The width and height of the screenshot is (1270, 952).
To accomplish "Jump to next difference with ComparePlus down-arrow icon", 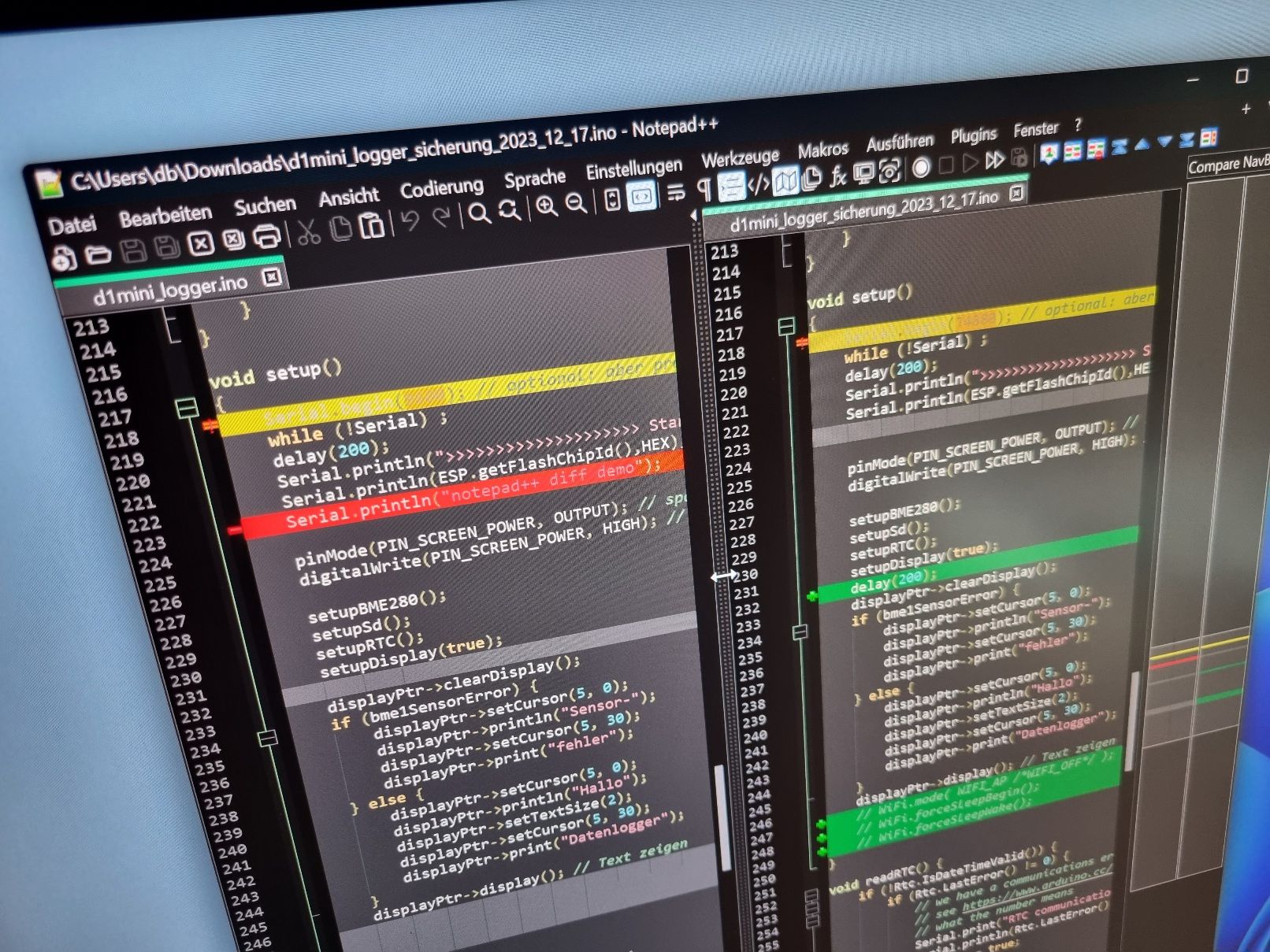I will click(1164, 143).
